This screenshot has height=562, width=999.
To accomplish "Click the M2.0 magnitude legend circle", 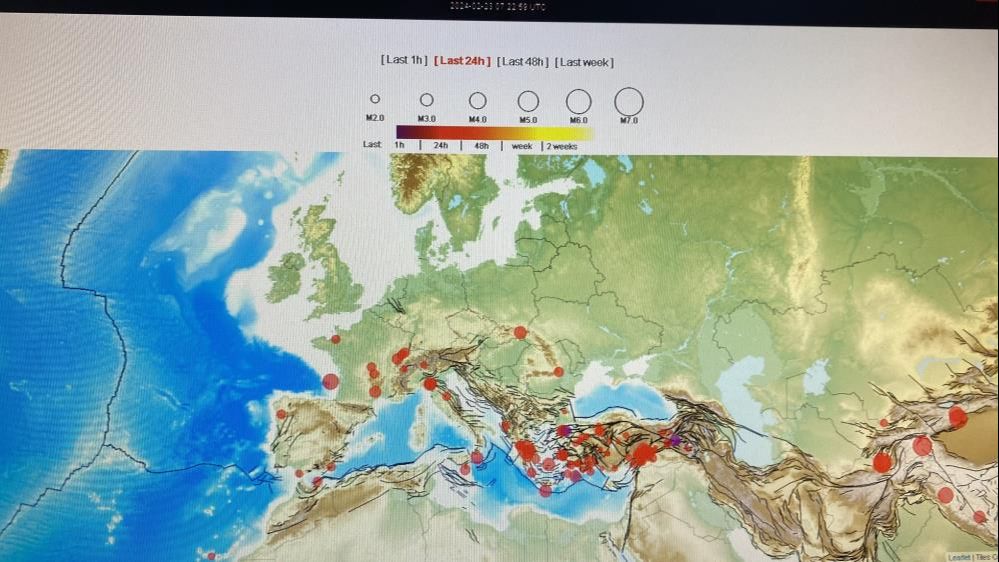I will pos(375,99).
